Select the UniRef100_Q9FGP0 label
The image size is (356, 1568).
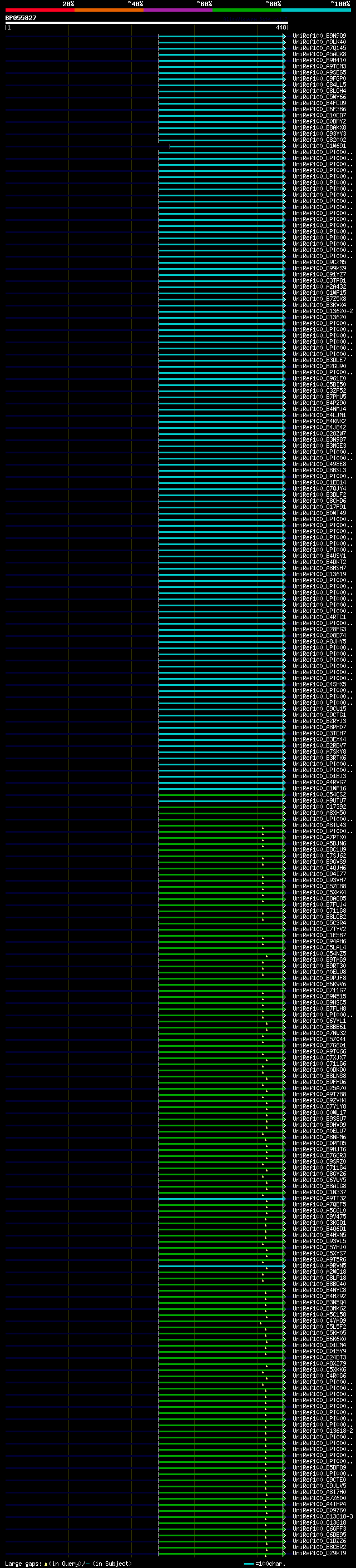pos(319,78)
